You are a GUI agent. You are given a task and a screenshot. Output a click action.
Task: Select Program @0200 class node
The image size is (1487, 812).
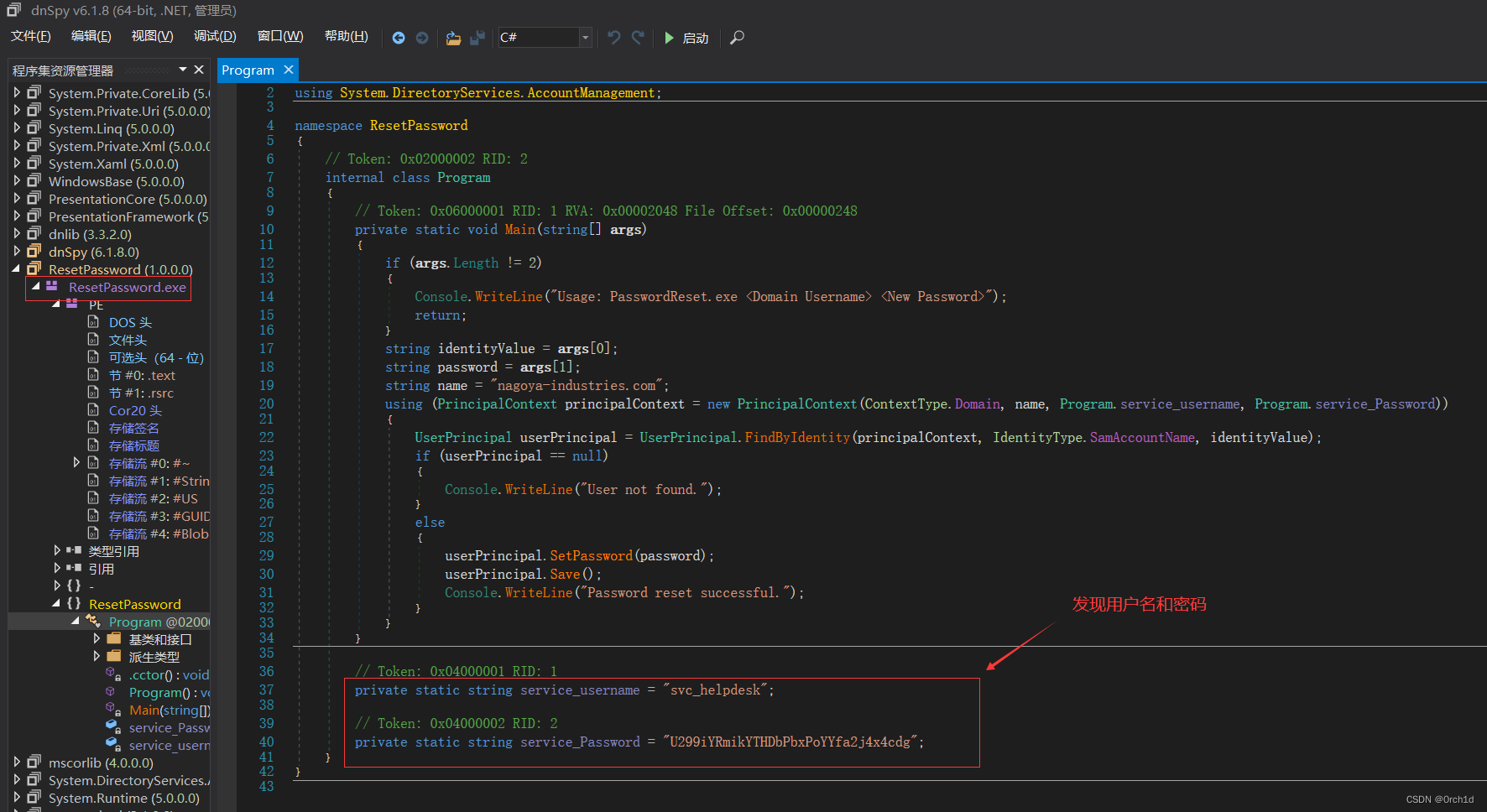[159, 622]
